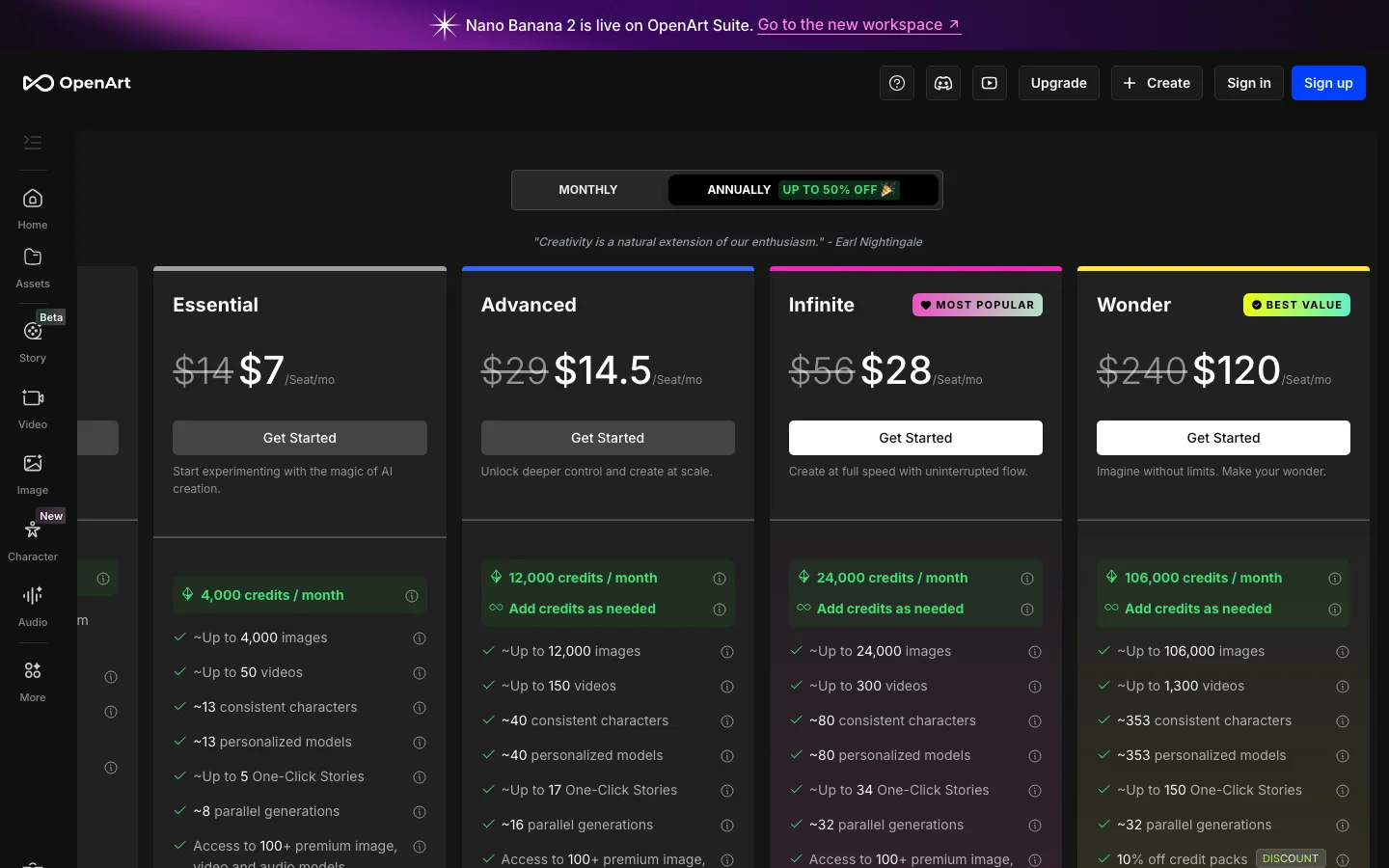Image resolution: width=1389 pixels, height=868 pixels.
Task: View info tooltip beside 24,000 credits
Action: click(x=1027, y=579)
